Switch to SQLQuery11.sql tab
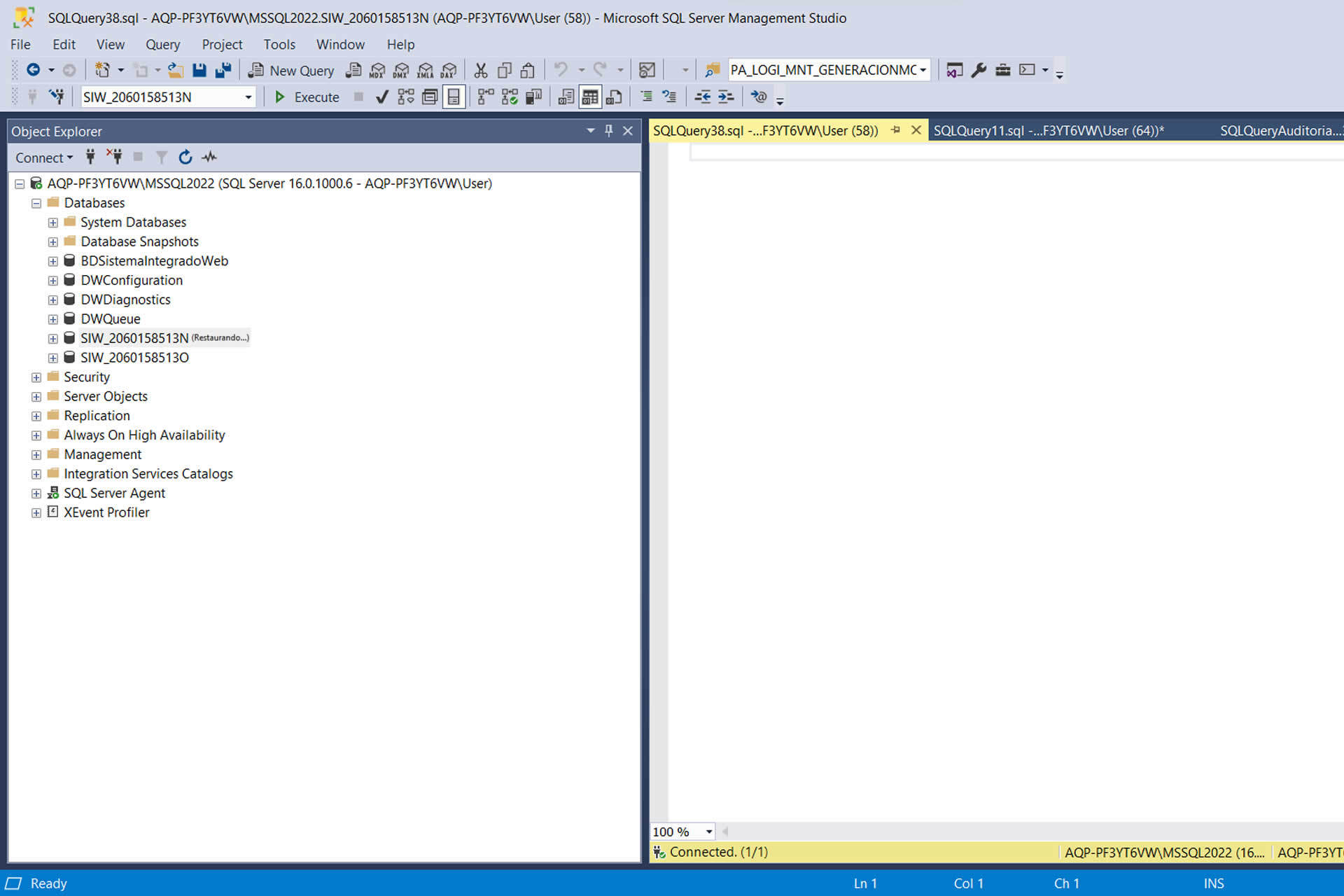Image resolution: width=1344 pixels, height=896 pixels. point(1048,131)
